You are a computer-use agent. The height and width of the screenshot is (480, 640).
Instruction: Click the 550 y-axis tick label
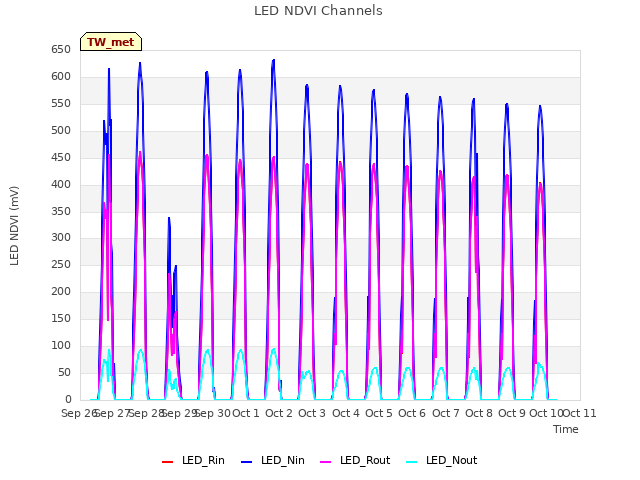pyautogui.click(x=61, y=104)
